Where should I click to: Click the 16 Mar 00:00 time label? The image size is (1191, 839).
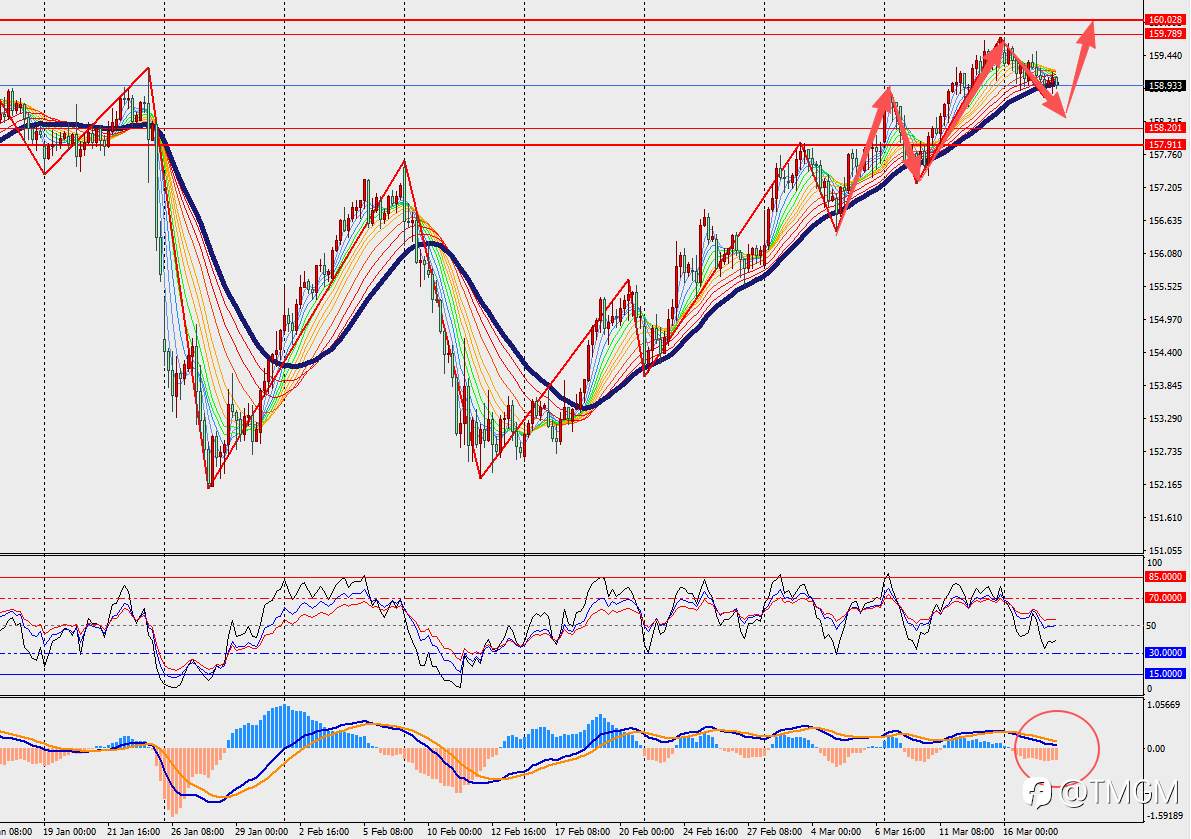tap(1031, 831)
